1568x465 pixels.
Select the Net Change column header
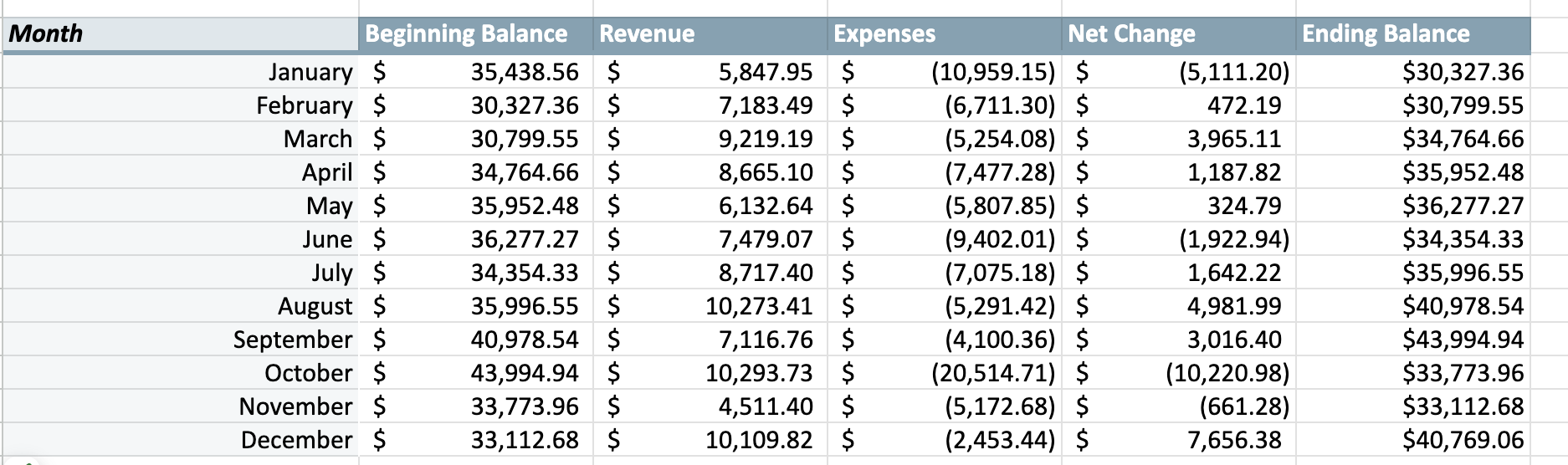click(x=1178, y=34)
